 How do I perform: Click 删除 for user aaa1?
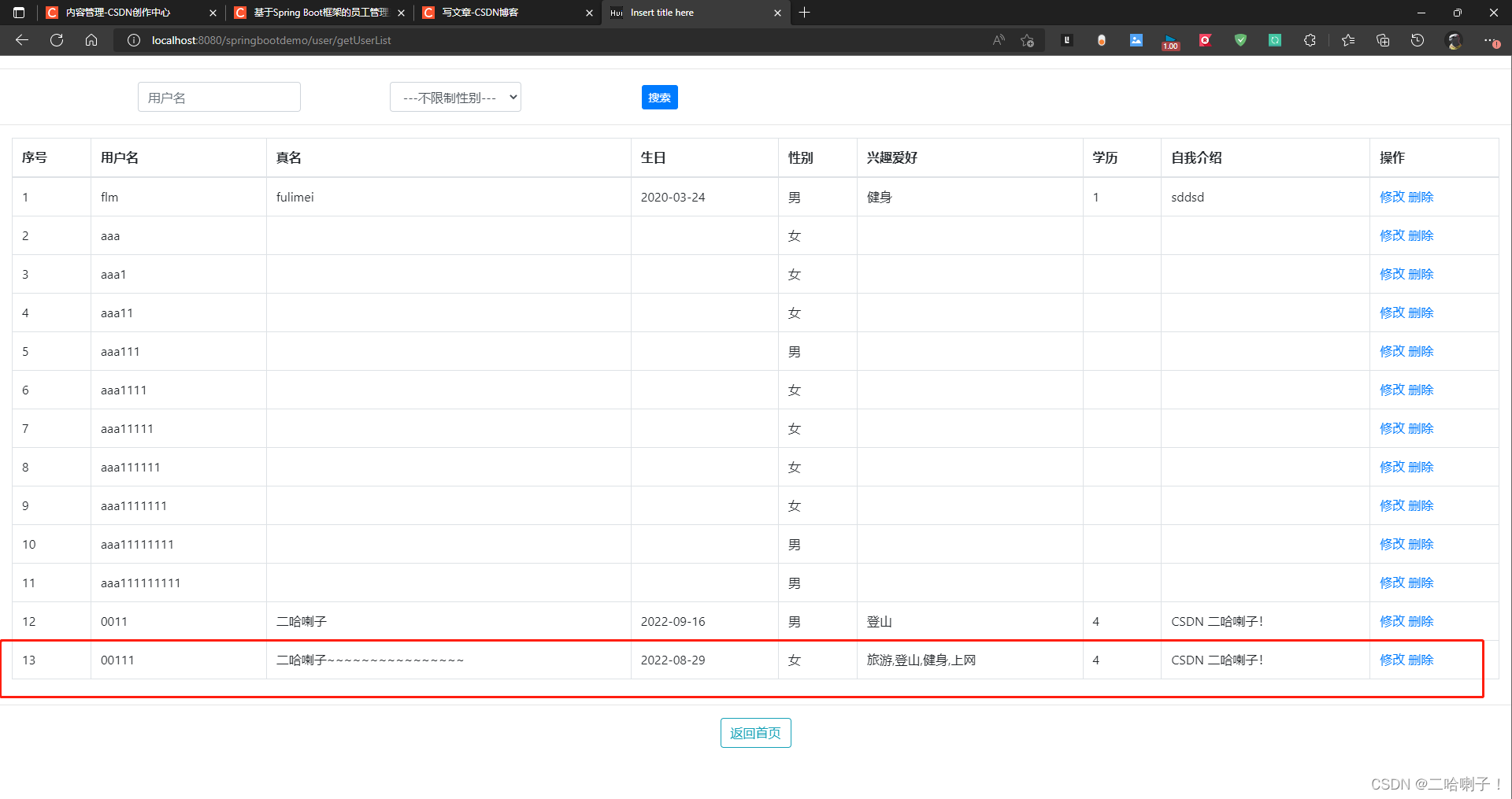[1421, 274]
